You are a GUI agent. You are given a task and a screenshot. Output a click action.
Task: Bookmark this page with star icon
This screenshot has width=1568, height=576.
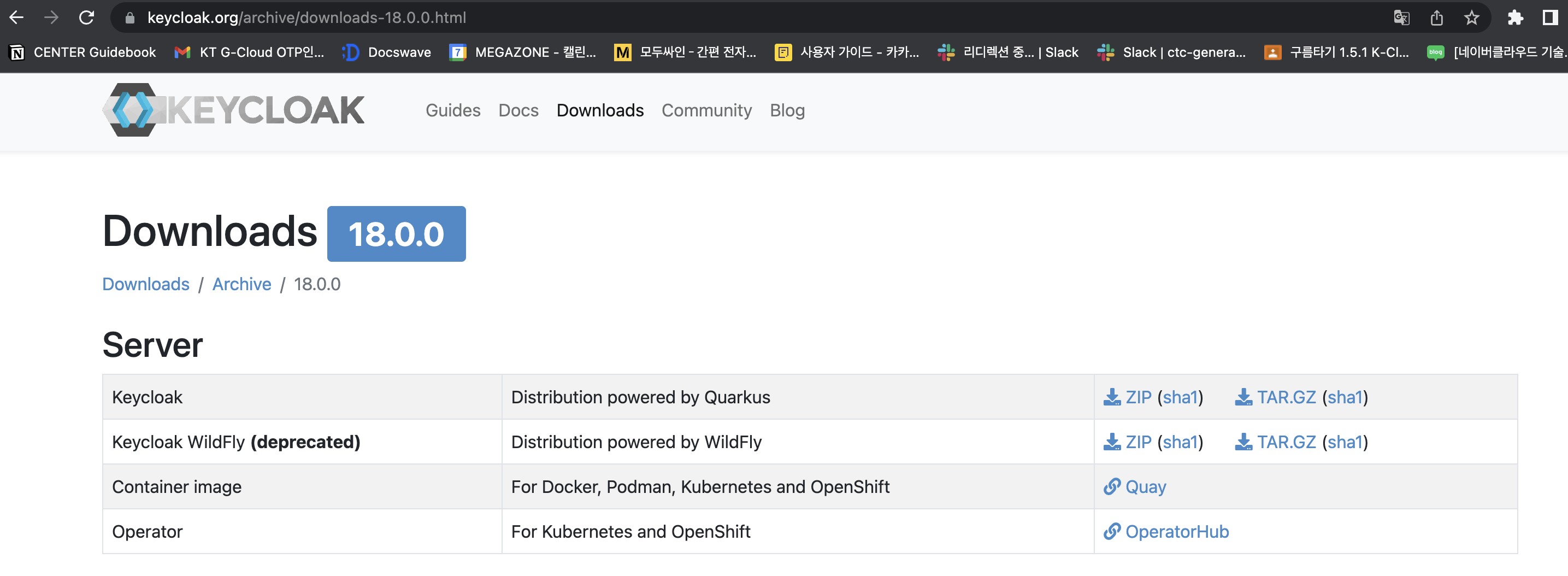[x=1471, y=17]
